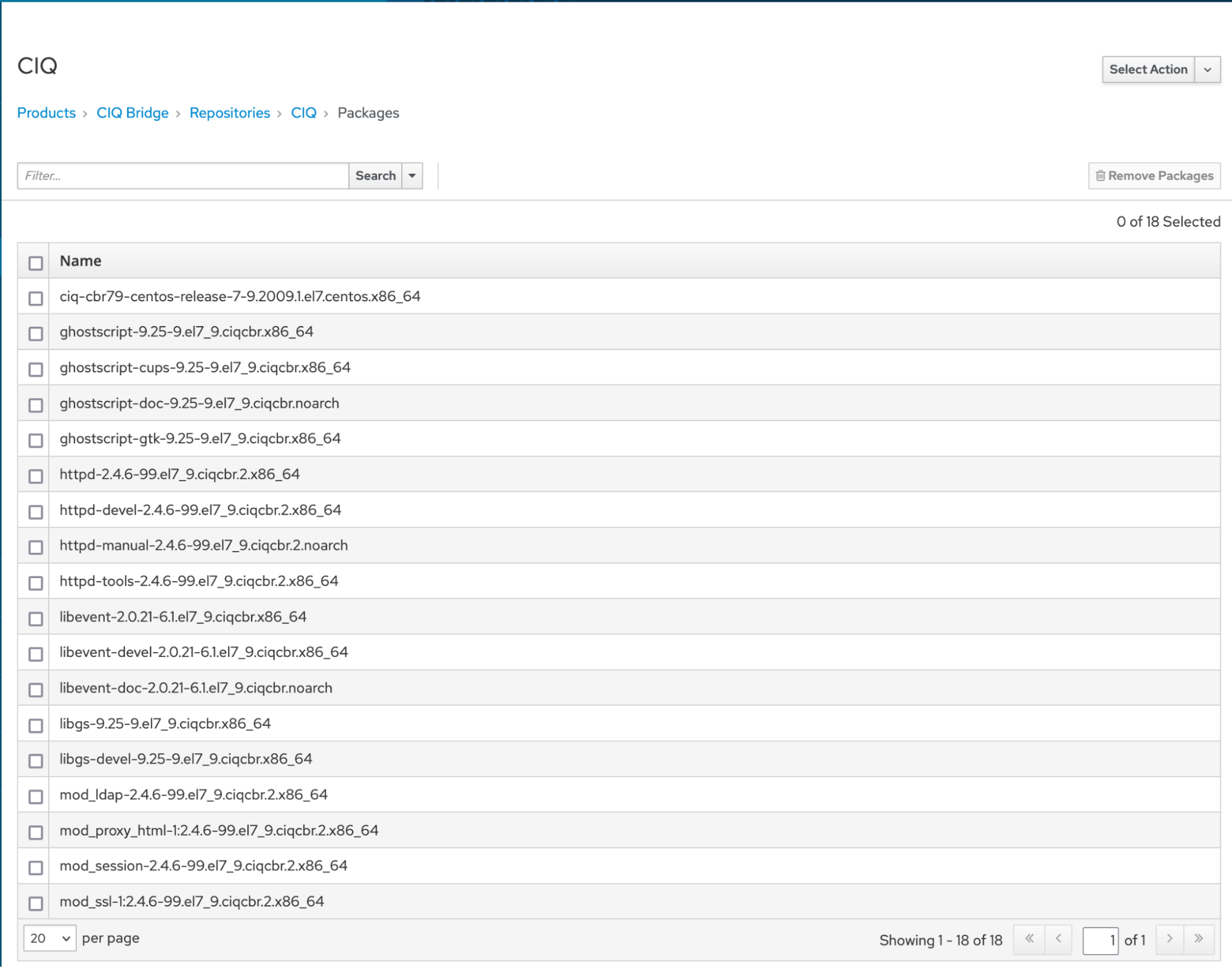Expand search options caret next to Search
This screenshot has height=967, width=1232.
click(412, 176)
